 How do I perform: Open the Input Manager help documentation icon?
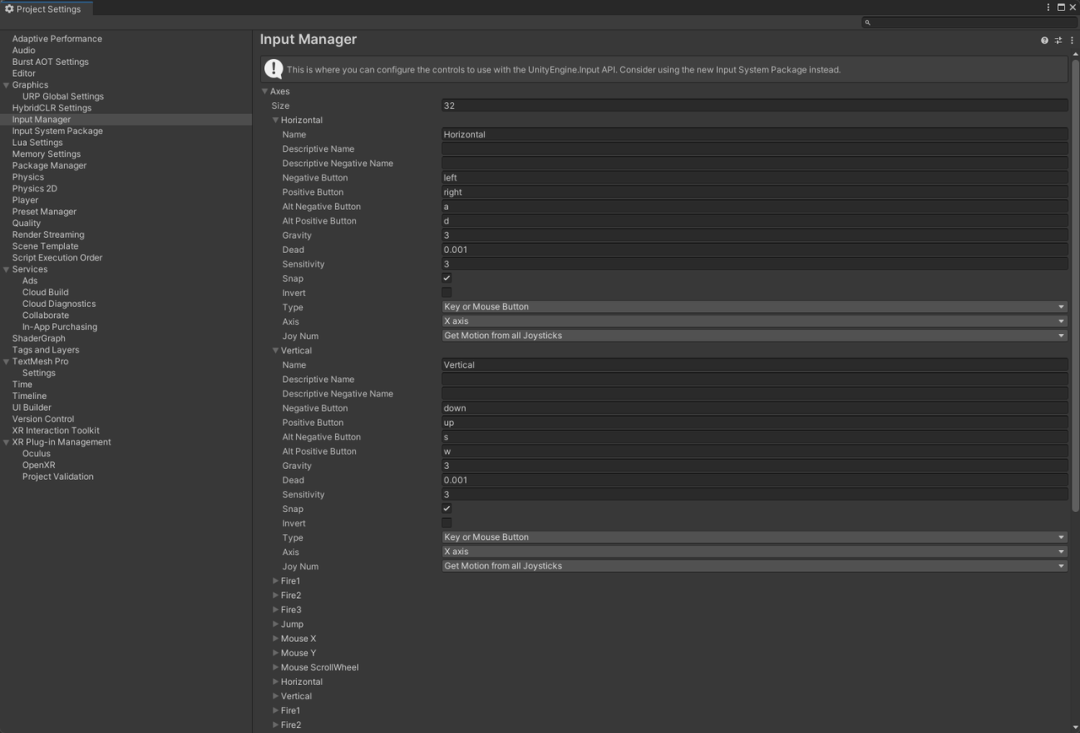(x=1044, y=40)
